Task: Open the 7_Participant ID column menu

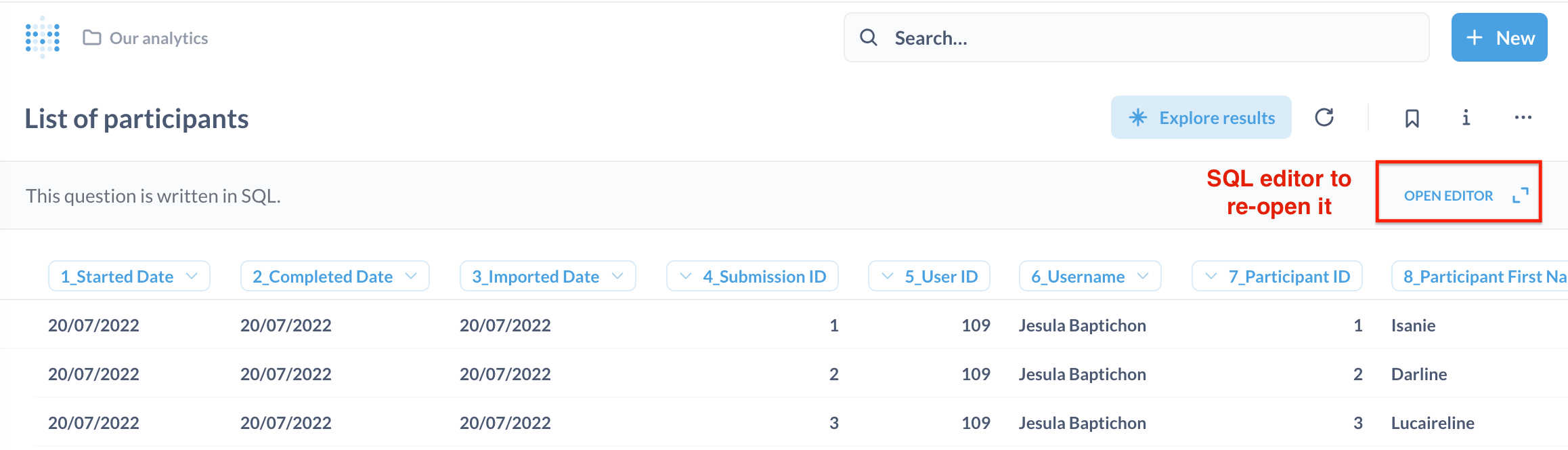Action: (1277, 276)
